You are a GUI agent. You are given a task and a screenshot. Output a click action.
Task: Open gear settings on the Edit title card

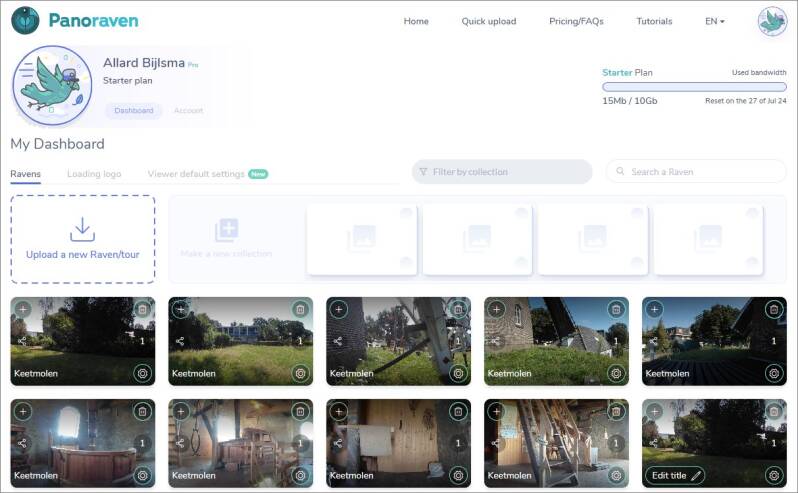774,476
